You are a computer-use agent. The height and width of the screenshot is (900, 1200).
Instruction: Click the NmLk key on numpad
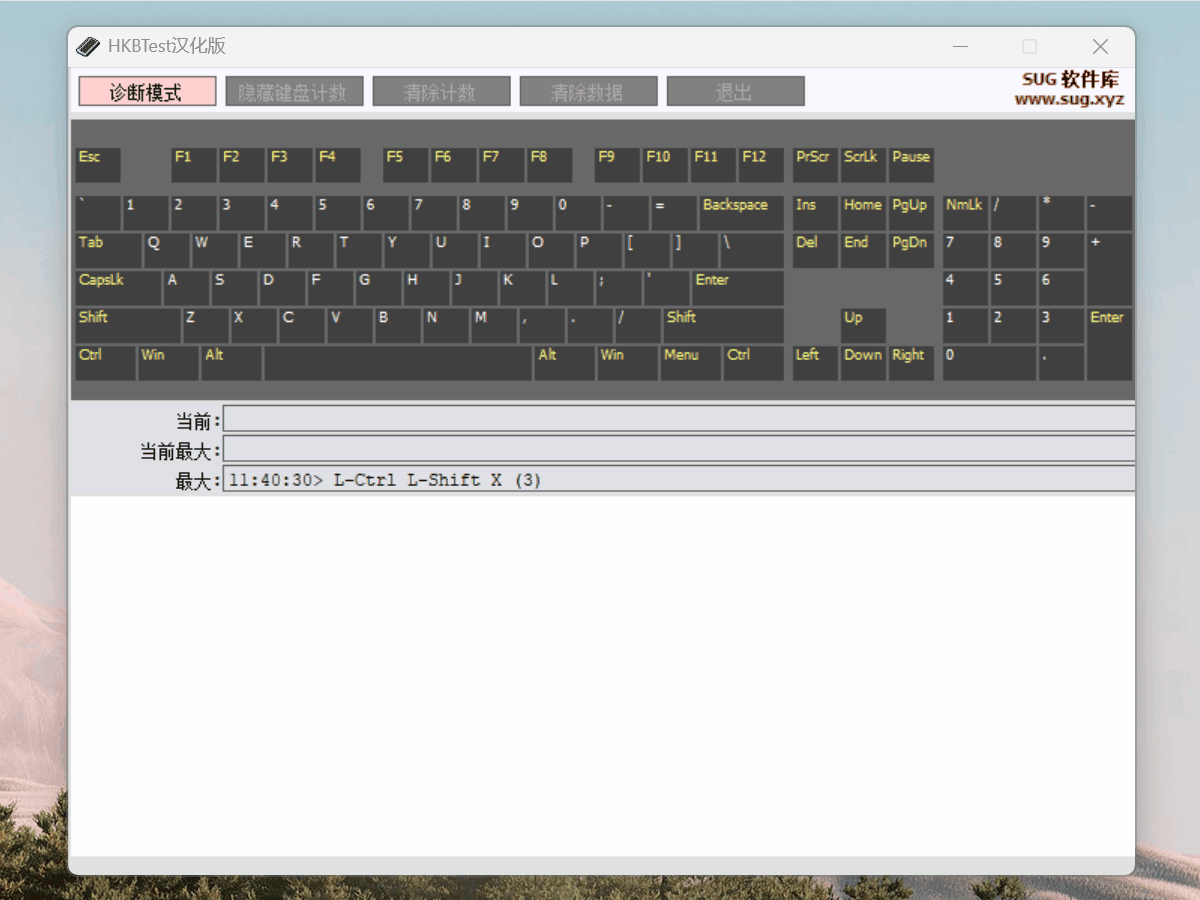[x=965, y=213]
